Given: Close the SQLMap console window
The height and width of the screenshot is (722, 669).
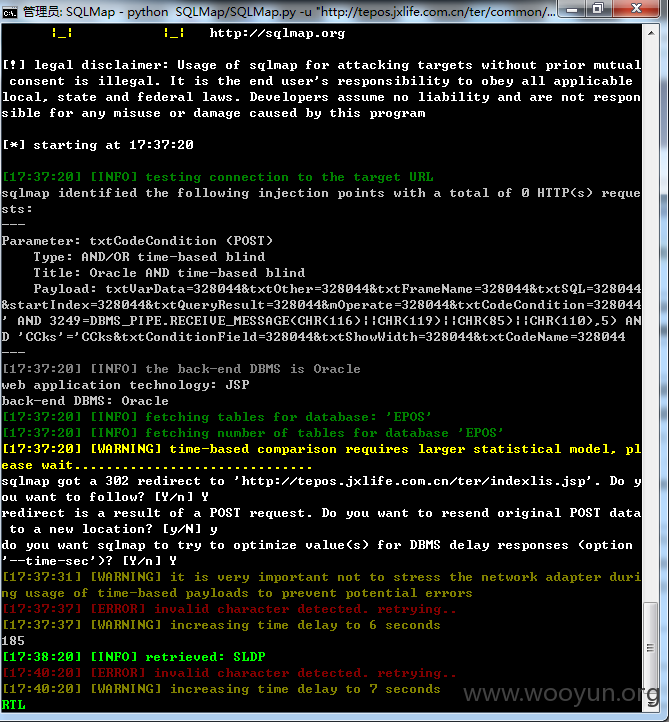Looking at the screenshot, I should tap(636, 9).
